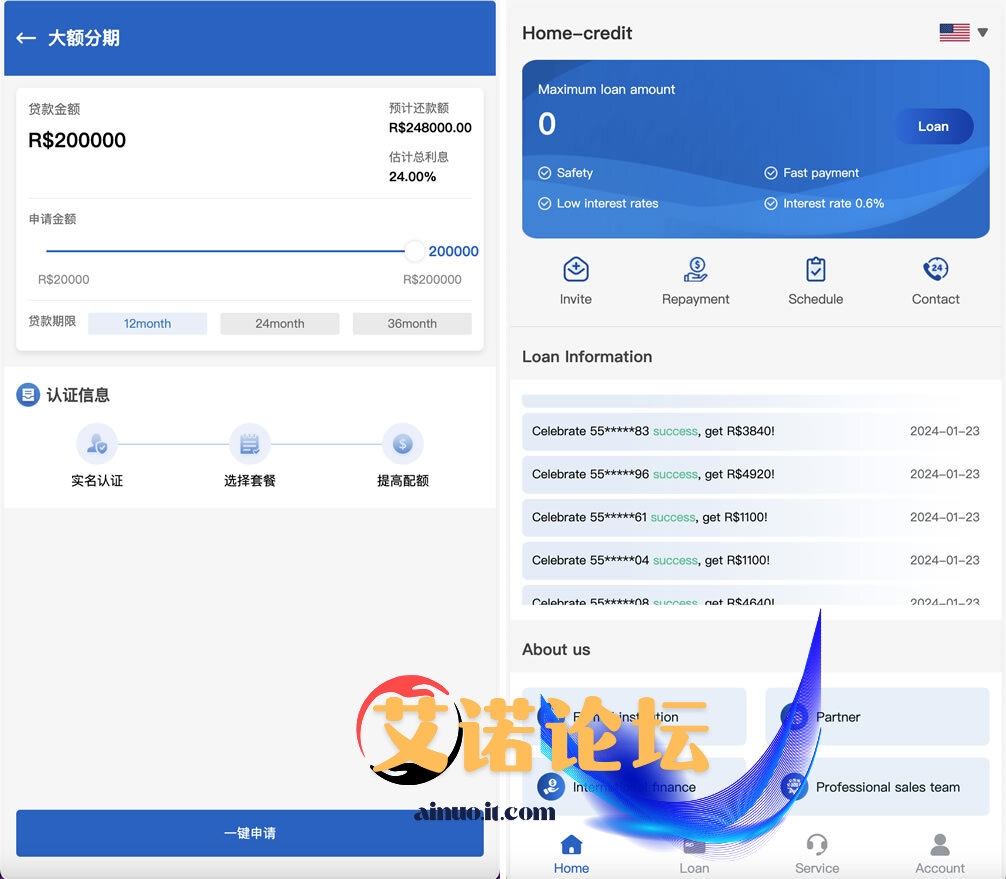
Task: Click the 24.00% total interest value
Action: (x=413, y=176)
